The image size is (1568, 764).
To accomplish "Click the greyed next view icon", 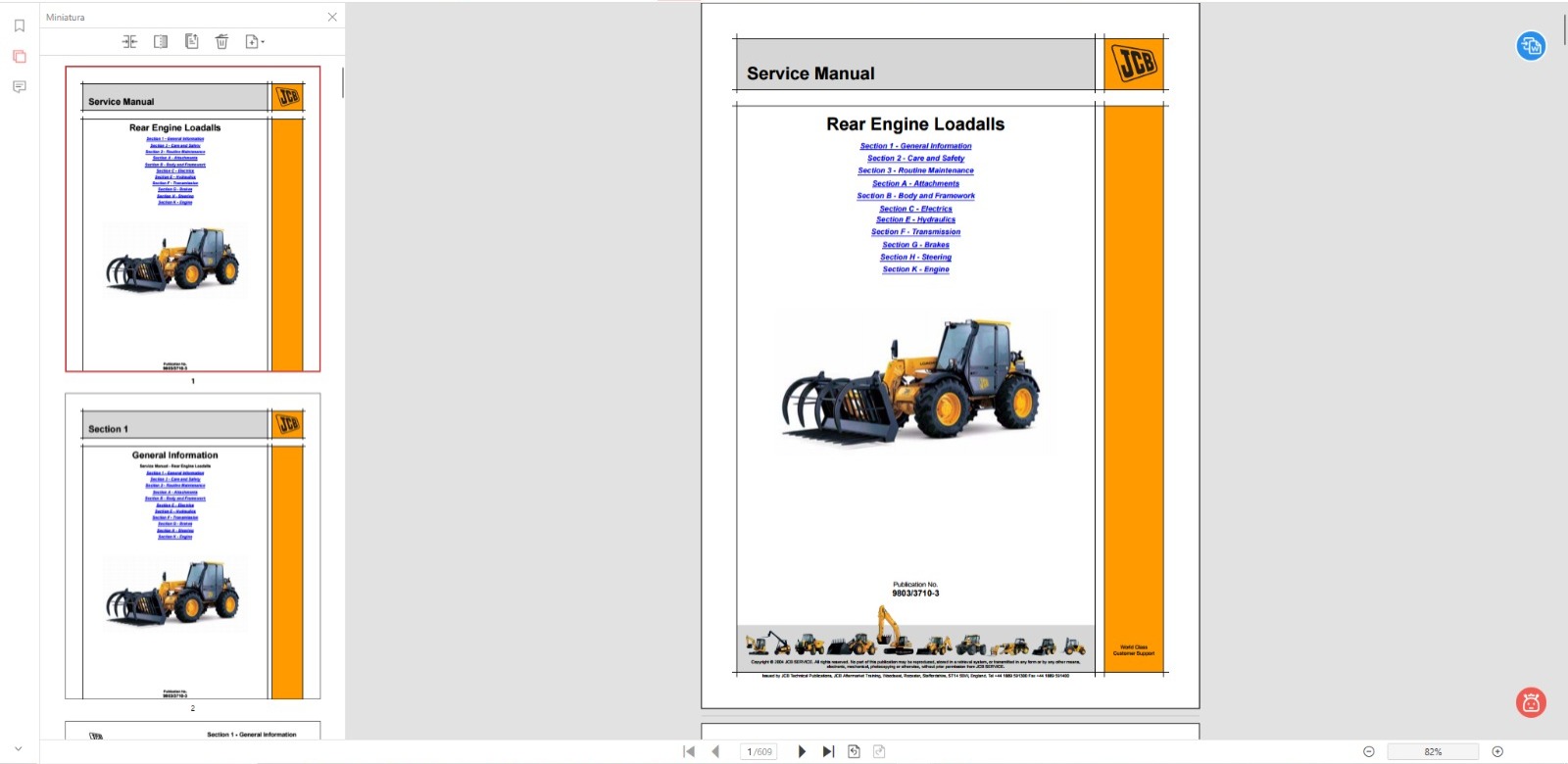I will tap(879, 751).
